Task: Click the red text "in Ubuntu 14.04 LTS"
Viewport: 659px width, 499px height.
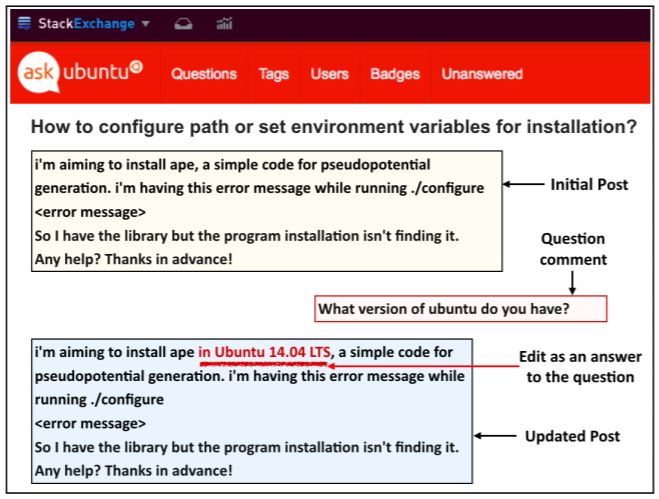Action: pos(264,352)
